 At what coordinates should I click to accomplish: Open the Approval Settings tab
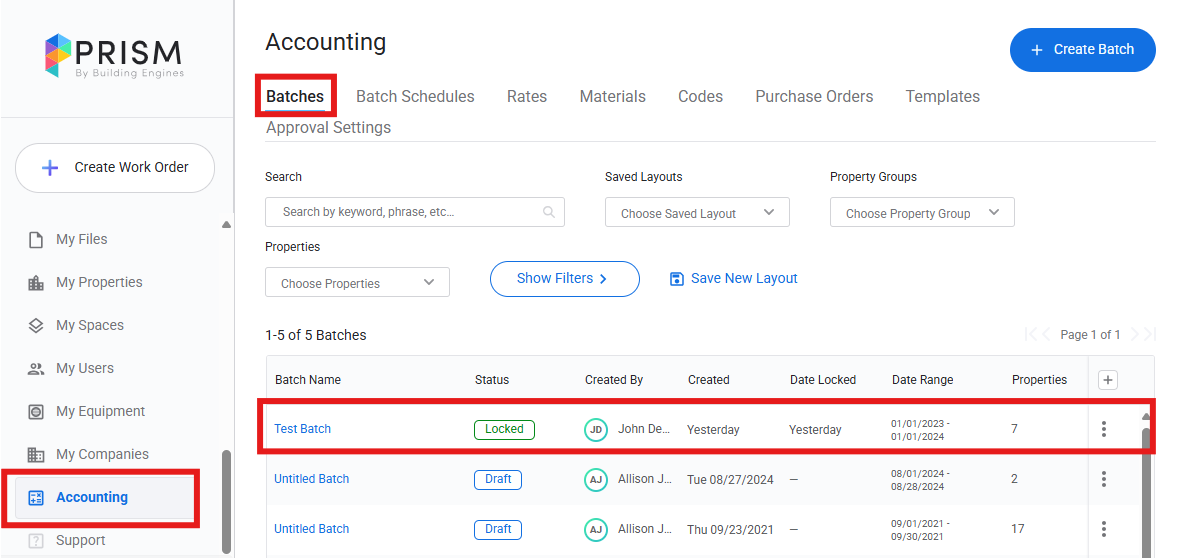tap(328, 128)
